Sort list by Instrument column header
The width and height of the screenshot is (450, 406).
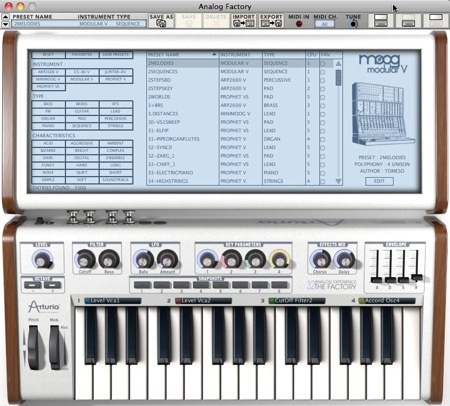click(x=241, y=54)
